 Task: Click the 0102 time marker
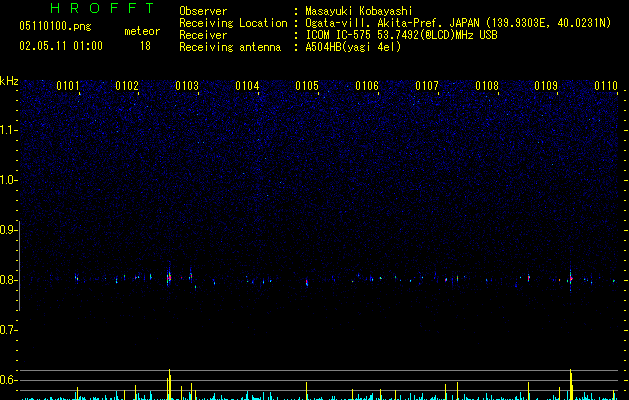pyautogui.click(x=127, y=86)
